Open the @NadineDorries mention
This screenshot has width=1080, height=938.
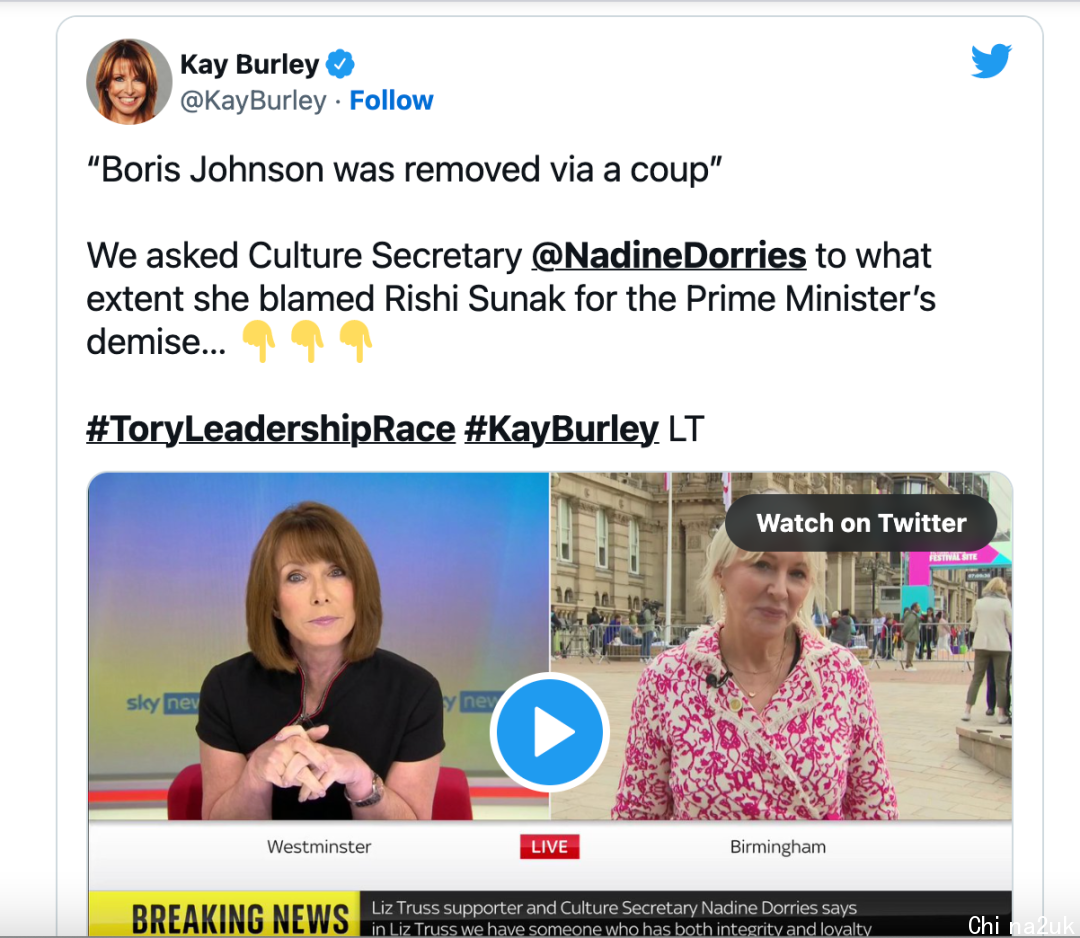coord(669,256)
